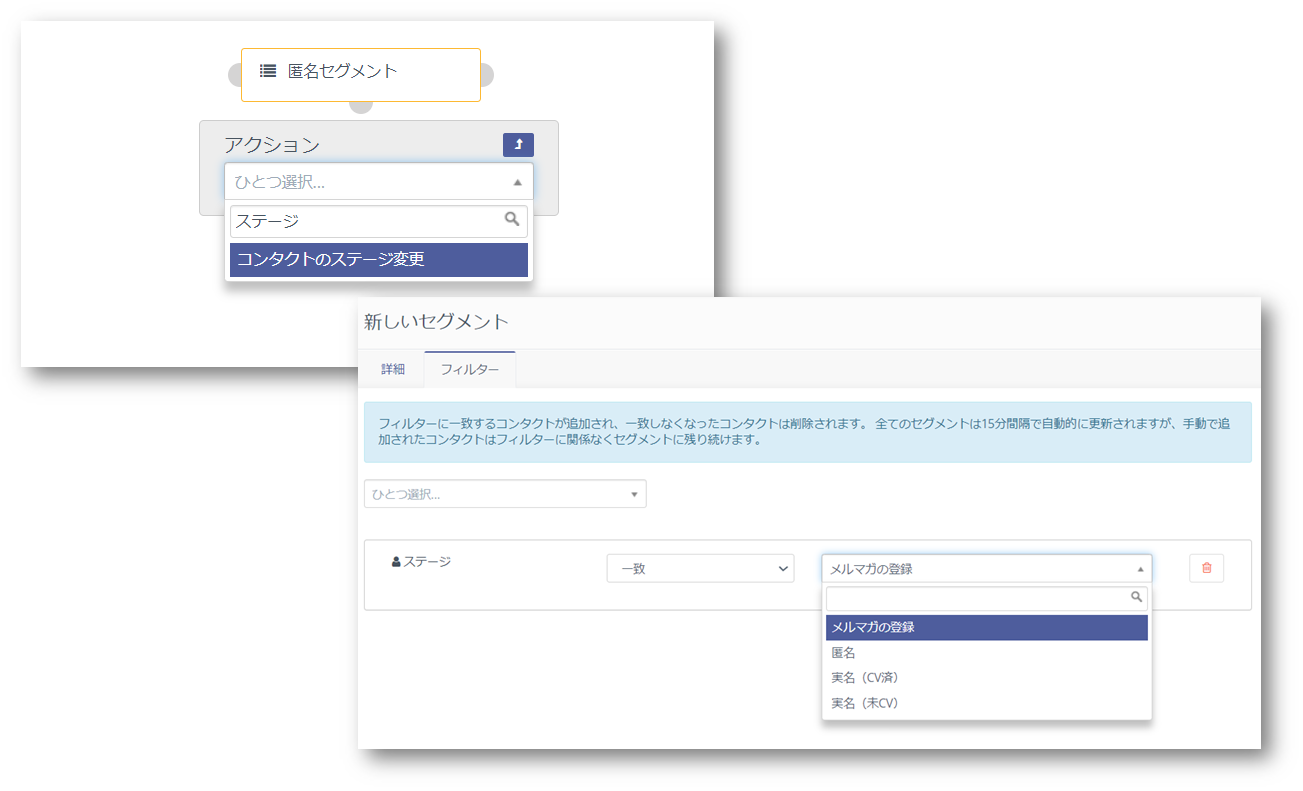Expand the ひとつ選択 filter field dropdown
1303x791 pixels.
click(x=505, y=494)
